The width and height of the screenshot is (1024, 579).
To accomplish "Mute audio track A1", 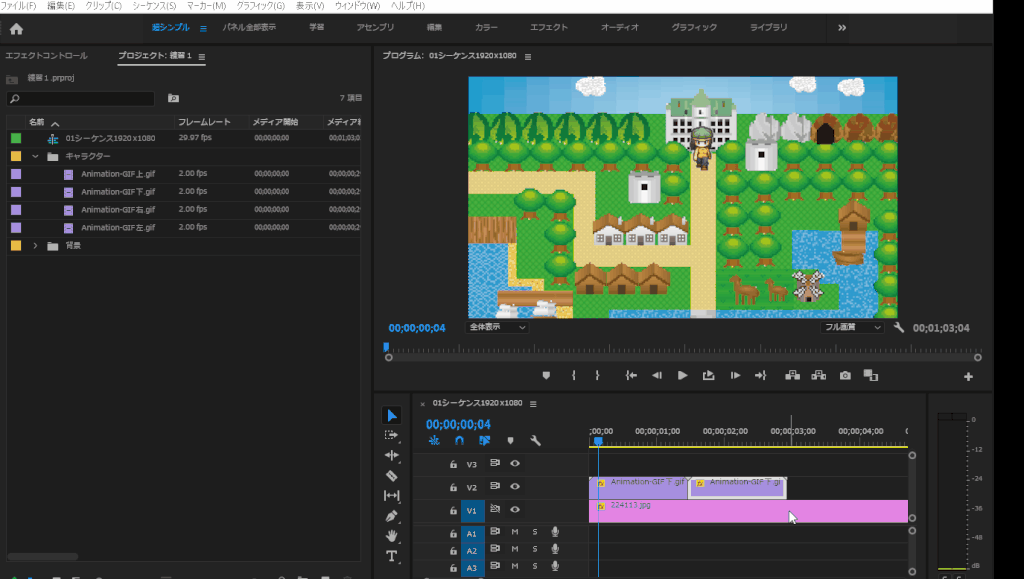I will coord(515,532).
